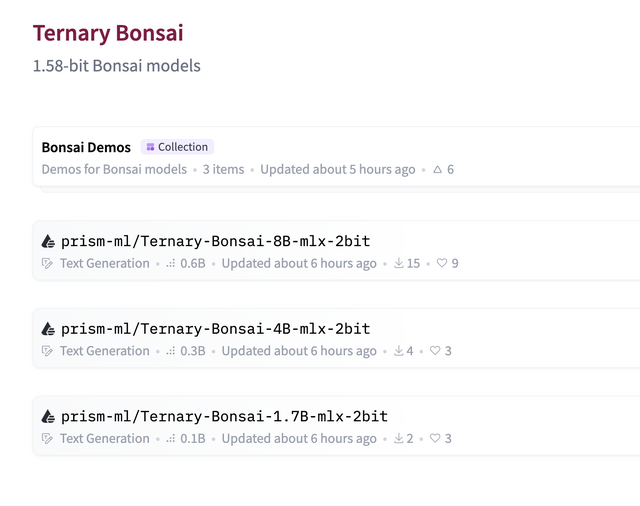Click Text Generation icon on 1.7B model
Image resolution: width=640 pixels, height=506 pixels.
pos(47,439)
